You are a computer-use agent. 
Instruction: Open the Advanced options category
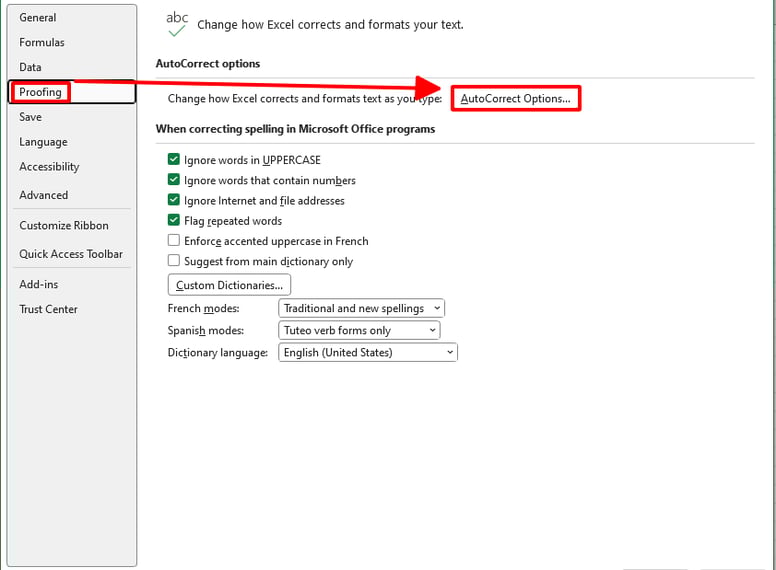coord(44,195)
